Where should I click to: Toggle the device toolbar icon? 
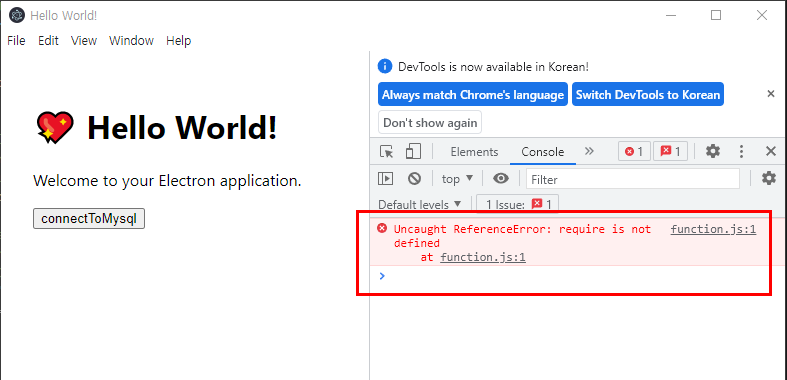(x=413, y=152)
